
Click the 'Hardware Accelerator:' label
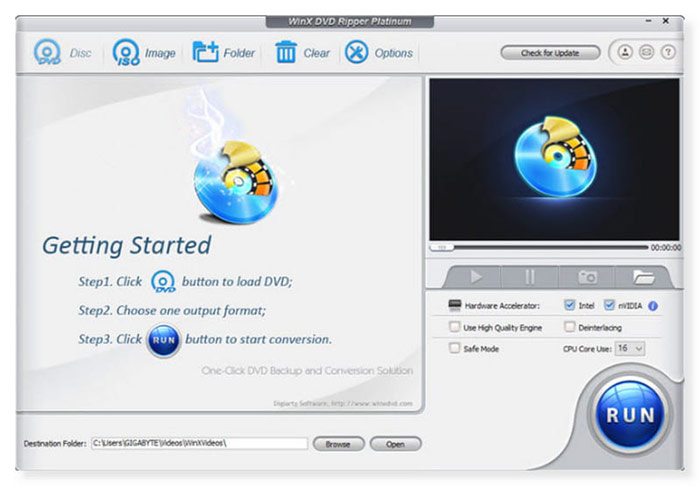(502, 306)
